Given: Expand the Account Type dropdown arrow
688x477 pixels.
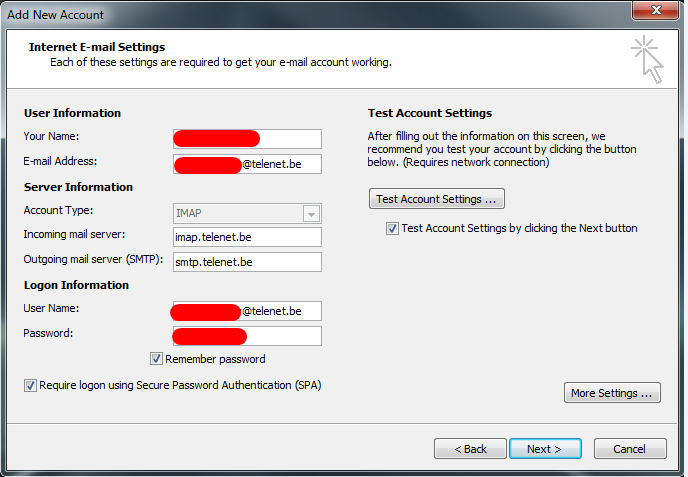Looking at the screenshot, I should point(311,214).
